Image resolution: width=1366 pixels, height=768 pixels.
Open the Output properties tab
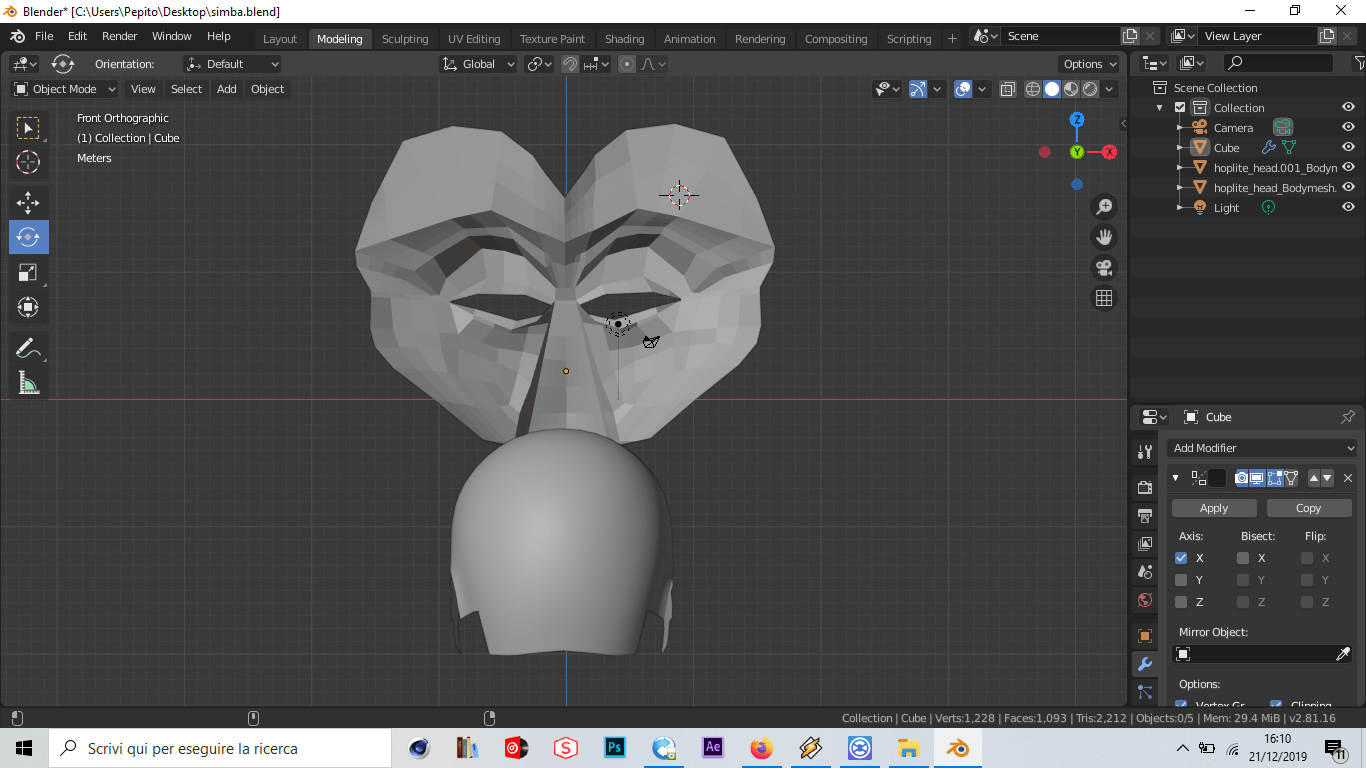(1145, 516)
